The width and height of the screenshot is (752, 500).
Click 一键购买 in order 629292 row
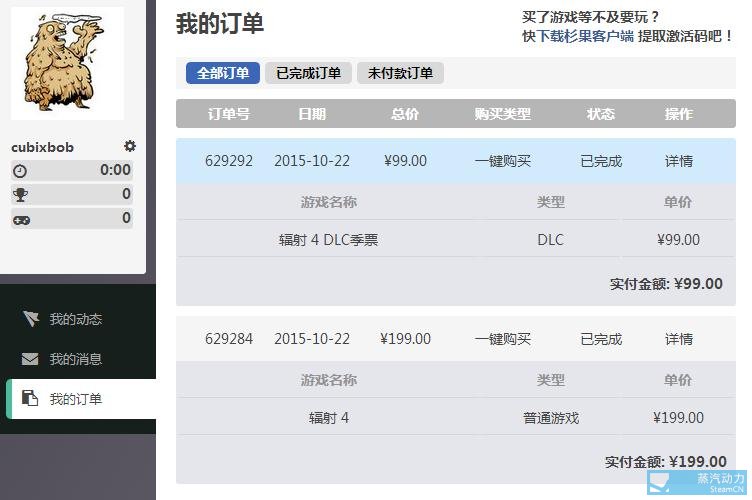pos(503,161)
